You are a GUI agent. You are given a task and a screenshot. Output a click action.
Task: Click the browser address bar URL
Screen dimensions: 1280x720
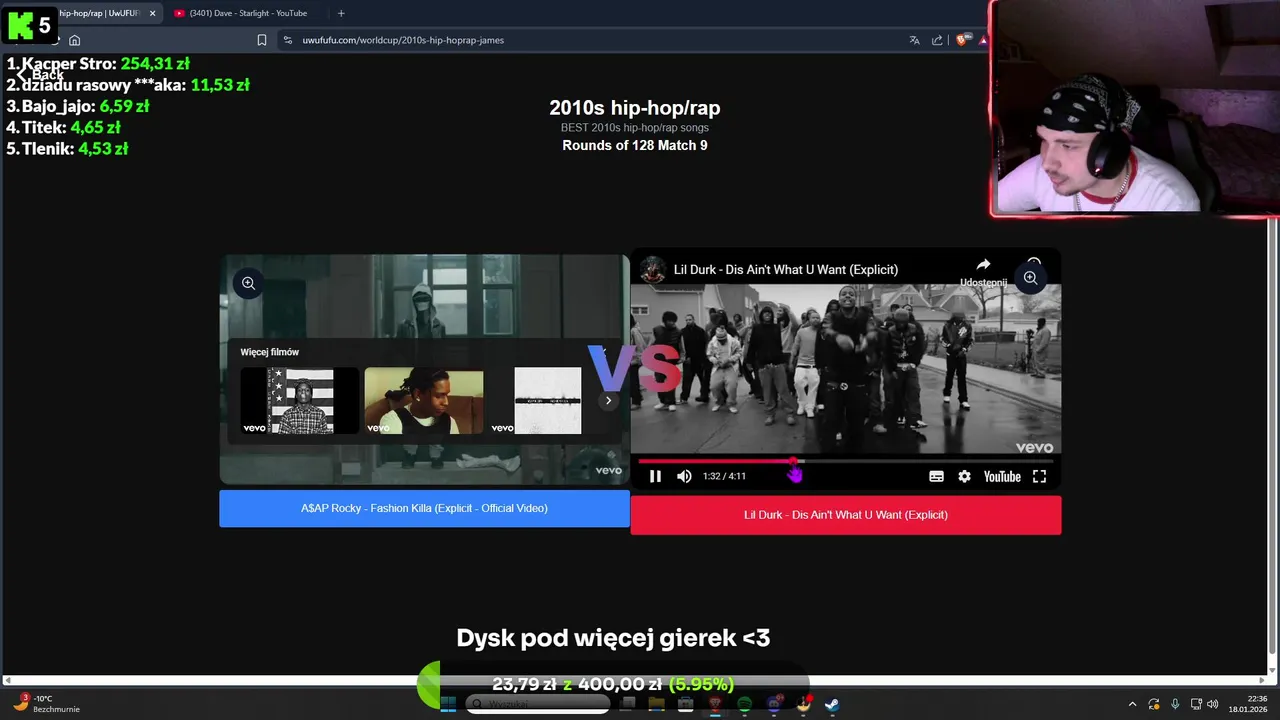pyautogui.click(x=403, y=40)
